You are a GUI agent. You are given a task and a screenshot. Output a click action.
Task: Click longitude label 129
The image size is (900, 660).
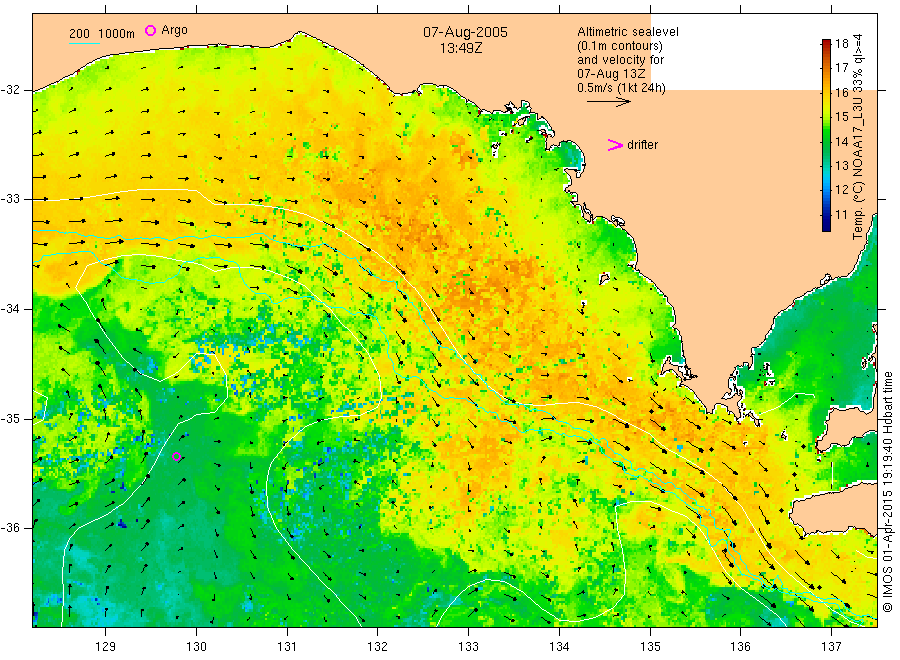pyautogui.click(x=106, y=647)
